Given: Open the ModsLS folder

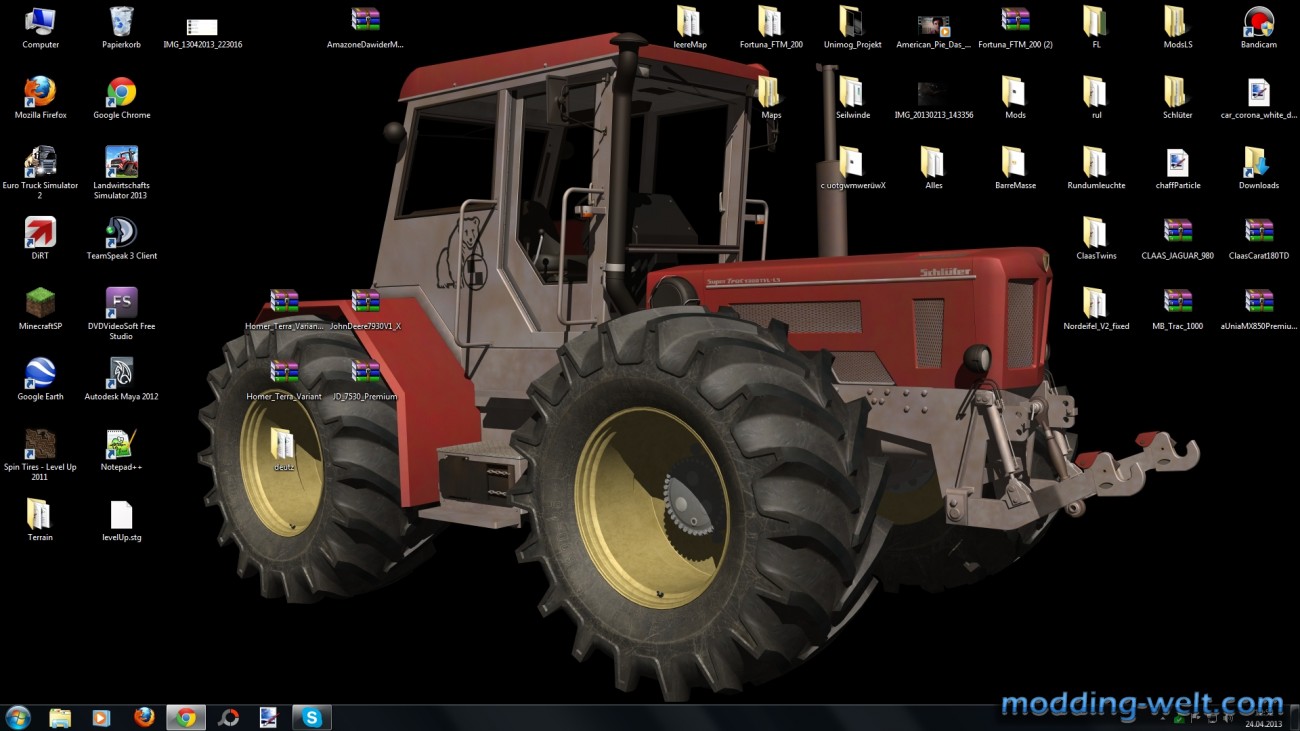Looking at the screenshot, I should tap(1177, 27).
